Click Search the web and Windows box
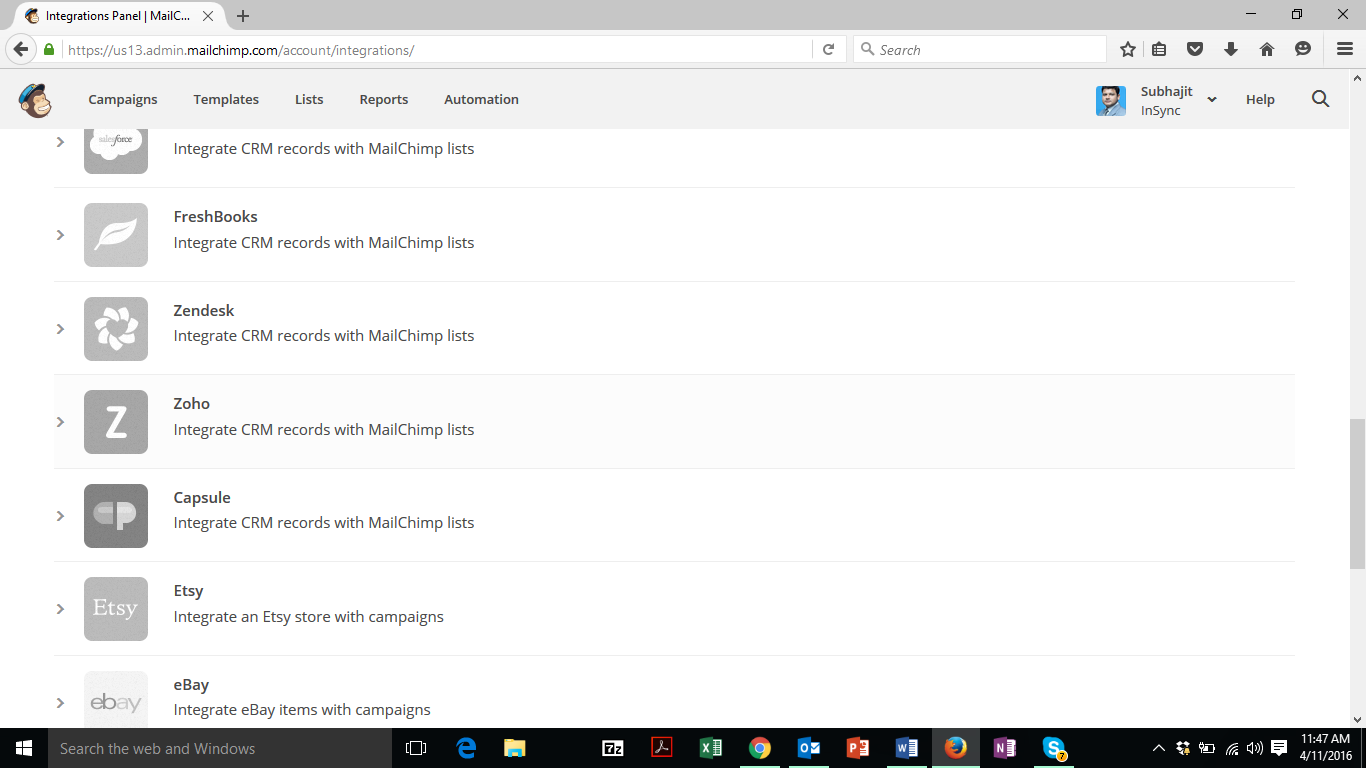 (220, 748)
